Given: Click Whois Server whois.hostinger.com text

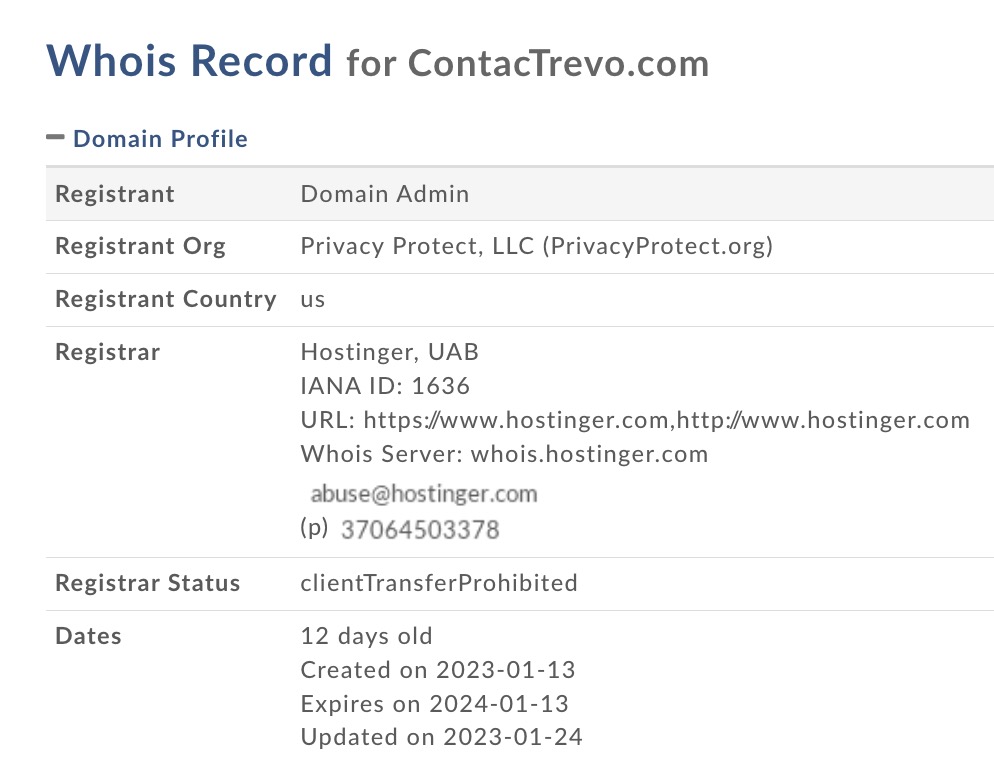Looking at the screenshot, I should click(504, 454).
